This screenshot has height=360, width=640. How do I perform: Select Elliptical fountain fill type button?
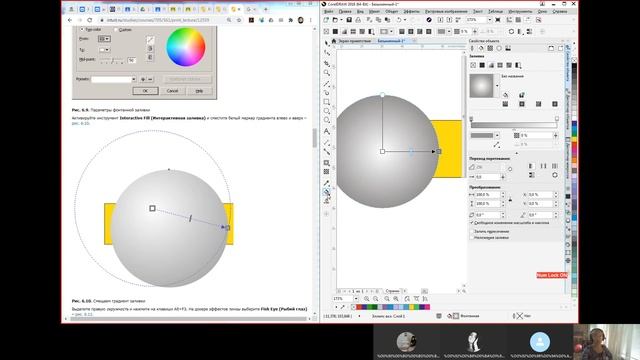click(x=522, y=104)
